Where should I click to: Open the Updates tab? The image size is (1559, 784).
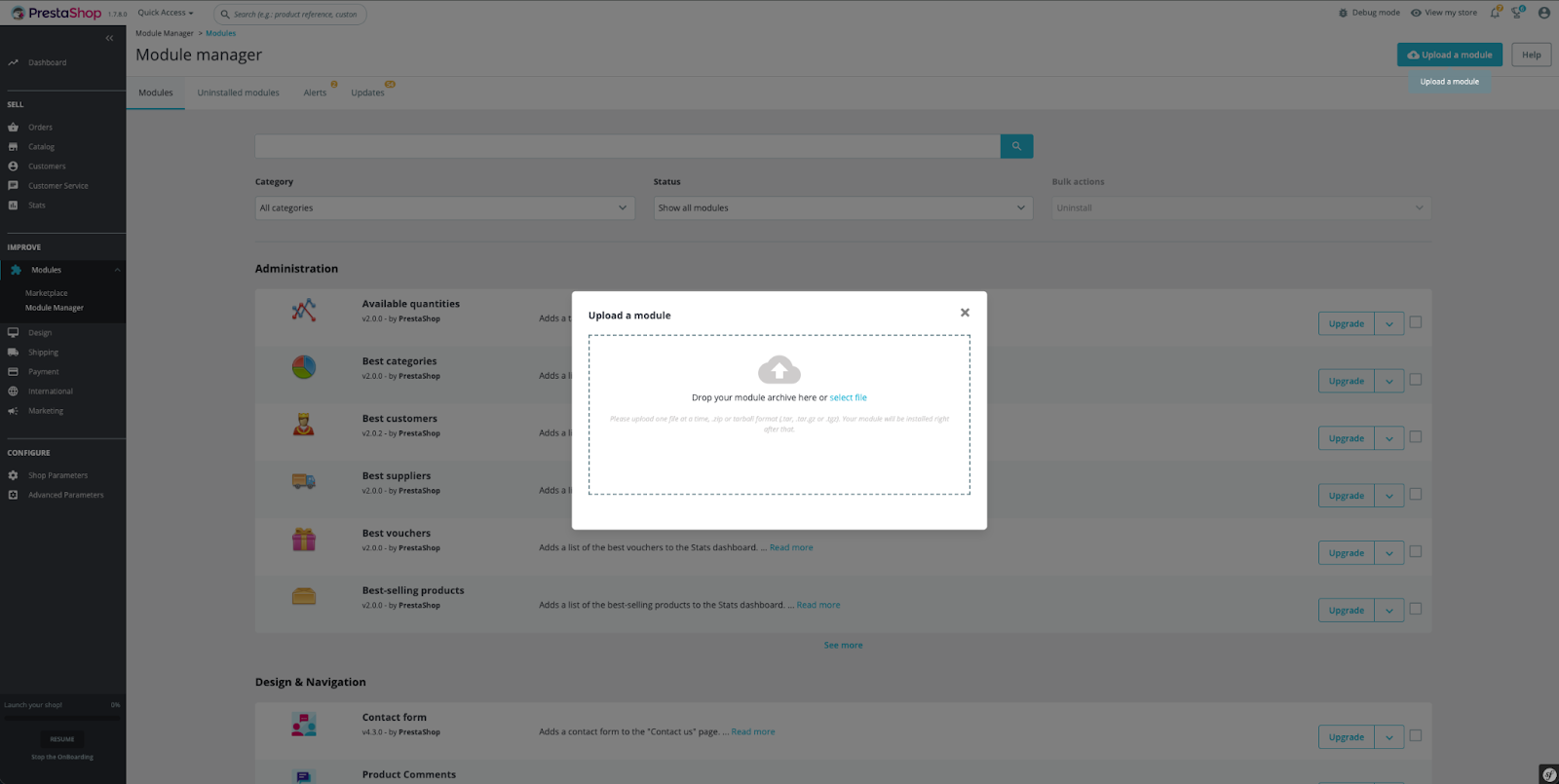pos(367,93)
